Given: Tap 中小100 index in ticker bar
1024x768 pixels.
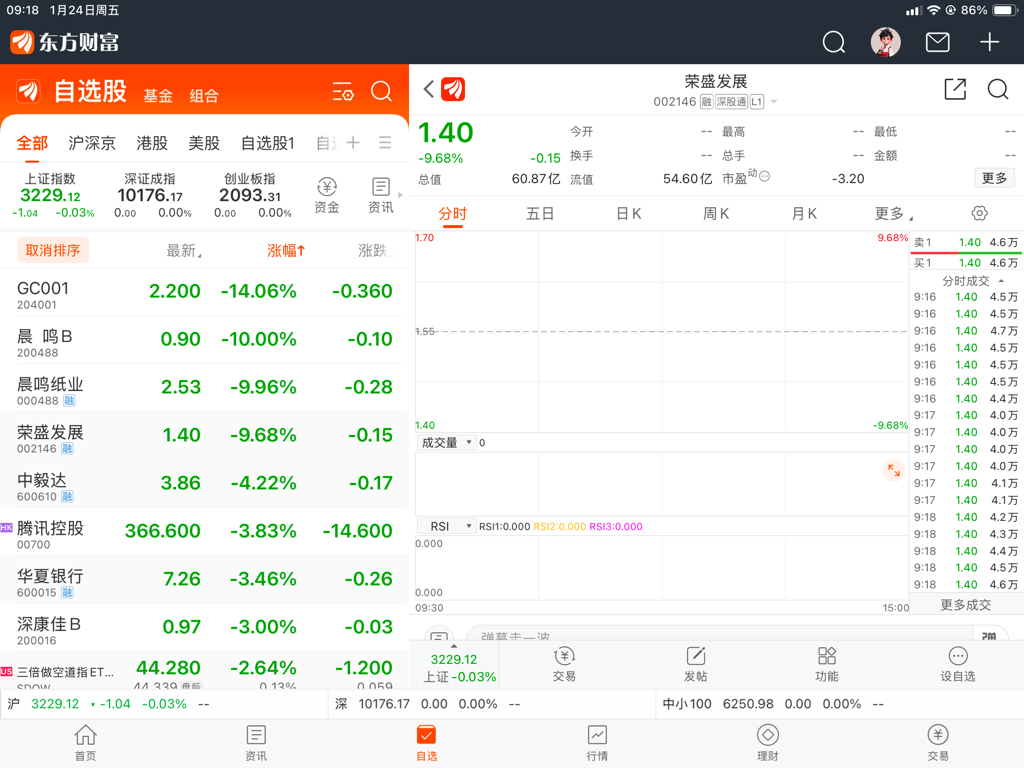Looking at the screenshot, I should click(773, 704).
